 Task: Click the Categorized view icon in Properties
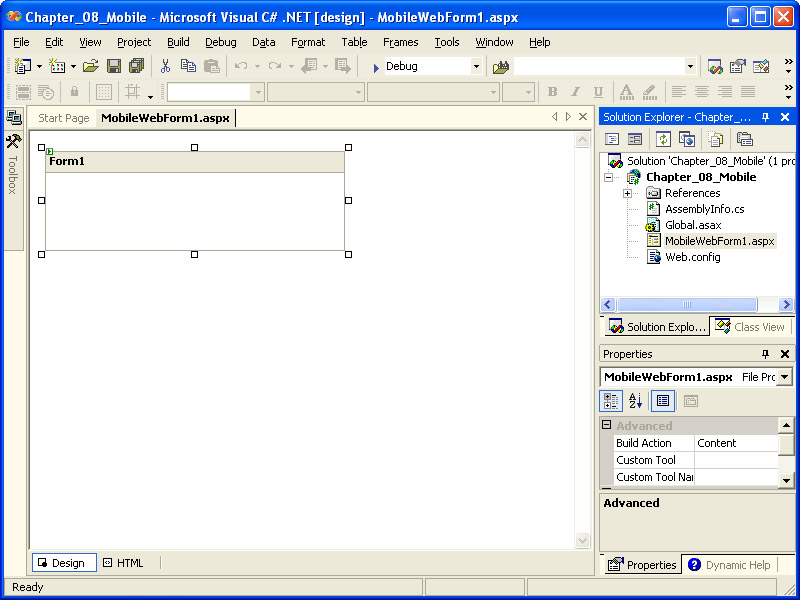(x=611, y=401)
